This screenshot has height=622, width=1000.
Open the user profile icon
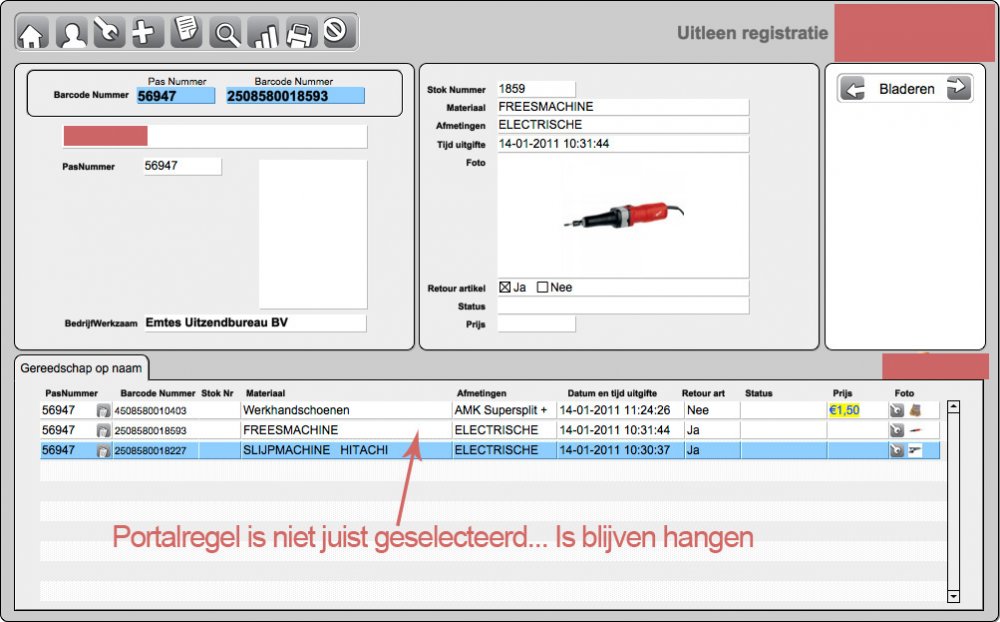coord(72,33)
